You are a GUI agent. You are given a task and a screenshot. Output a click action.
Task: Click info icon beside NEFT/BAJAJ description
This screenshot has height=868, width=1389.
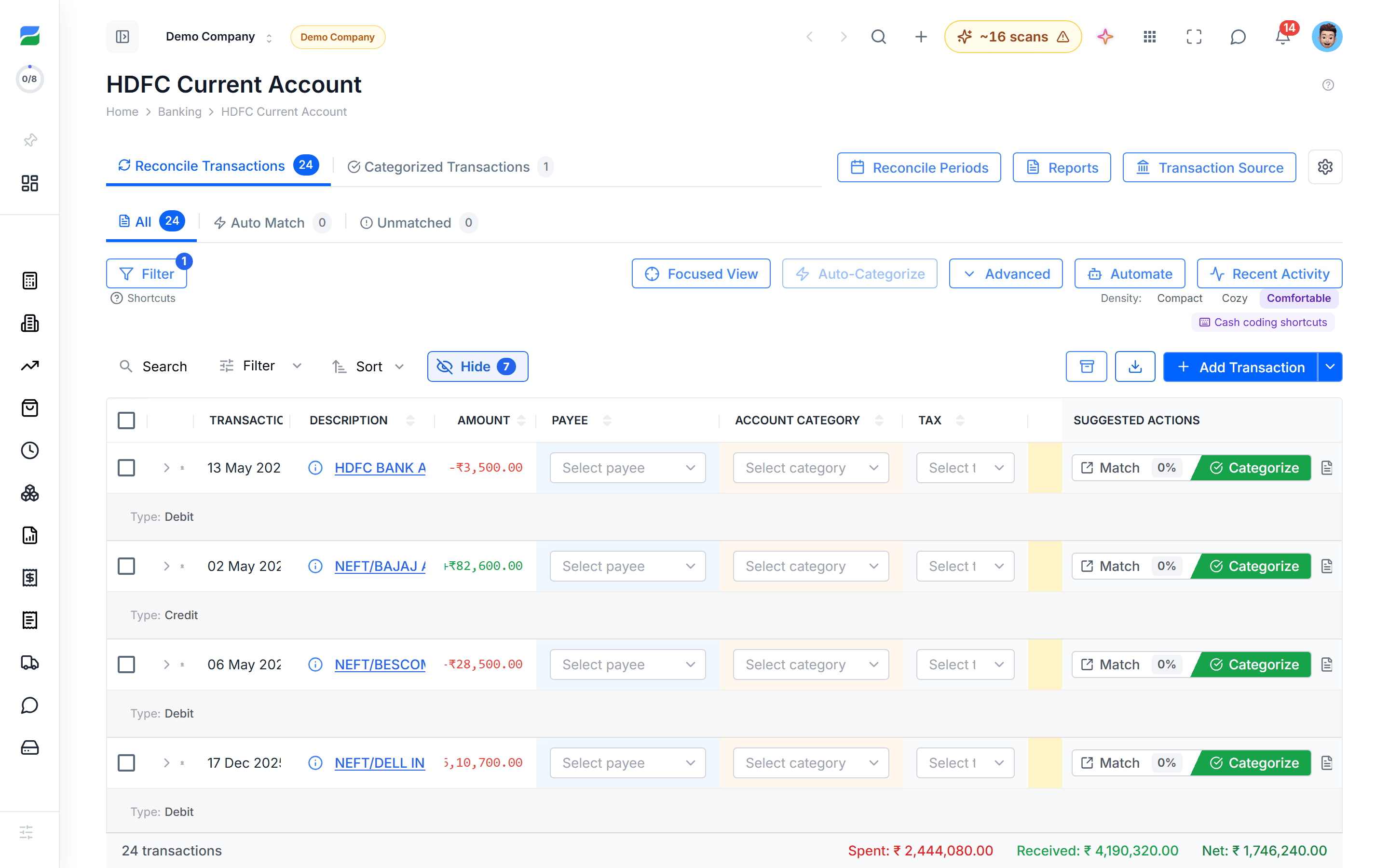tap(315, 566)
